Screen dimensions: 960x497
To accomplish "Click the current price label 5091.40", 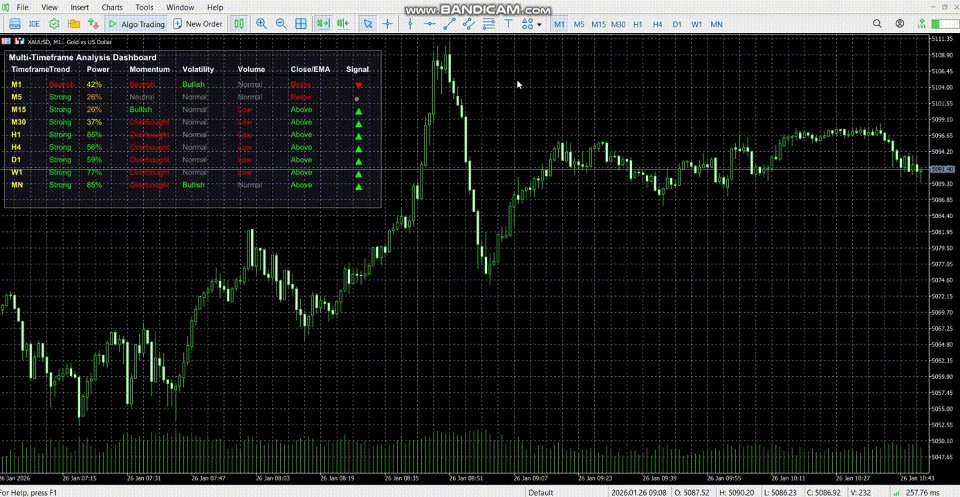I will pos(943,169).
